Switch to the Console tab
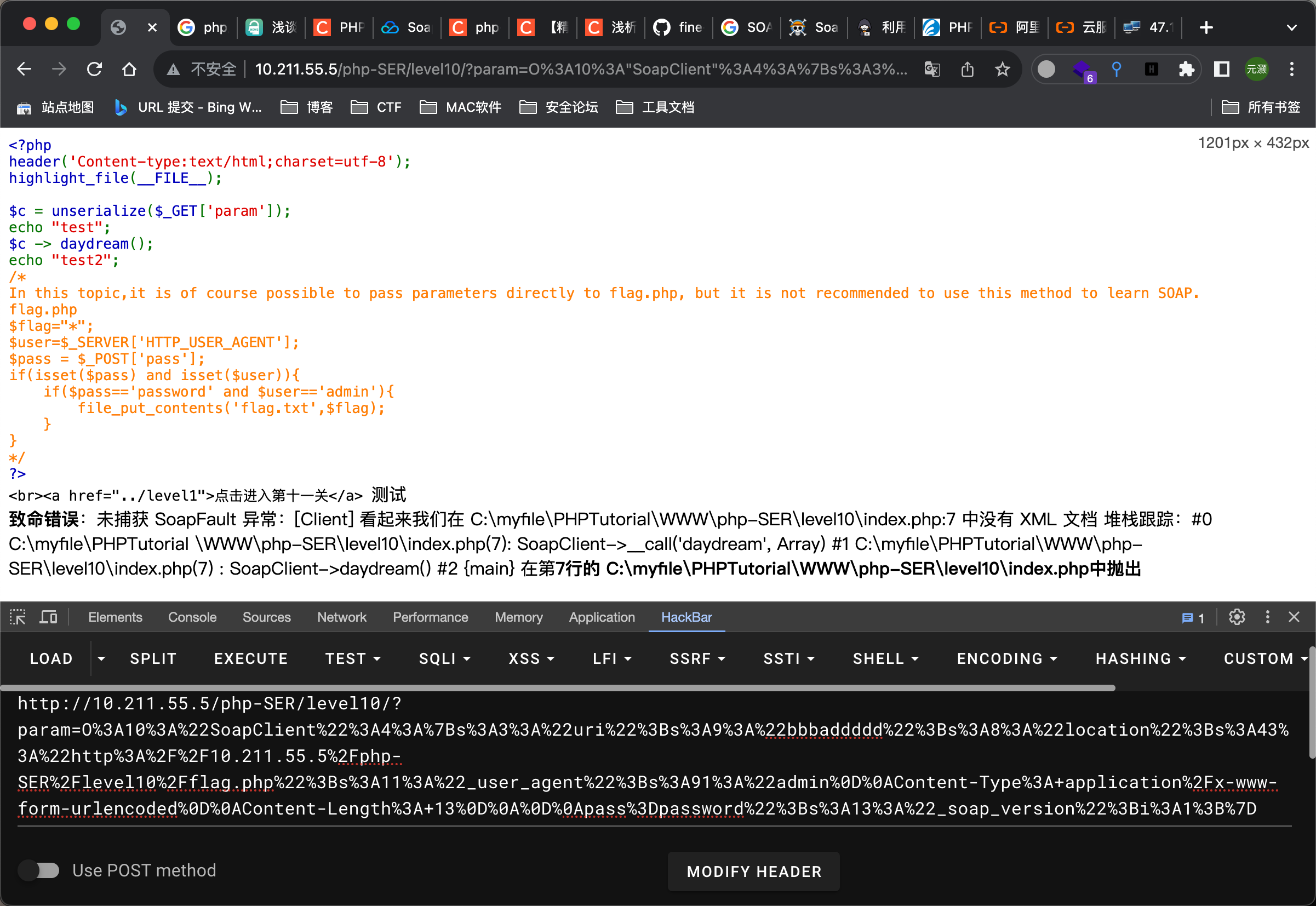 pos(192,617)
